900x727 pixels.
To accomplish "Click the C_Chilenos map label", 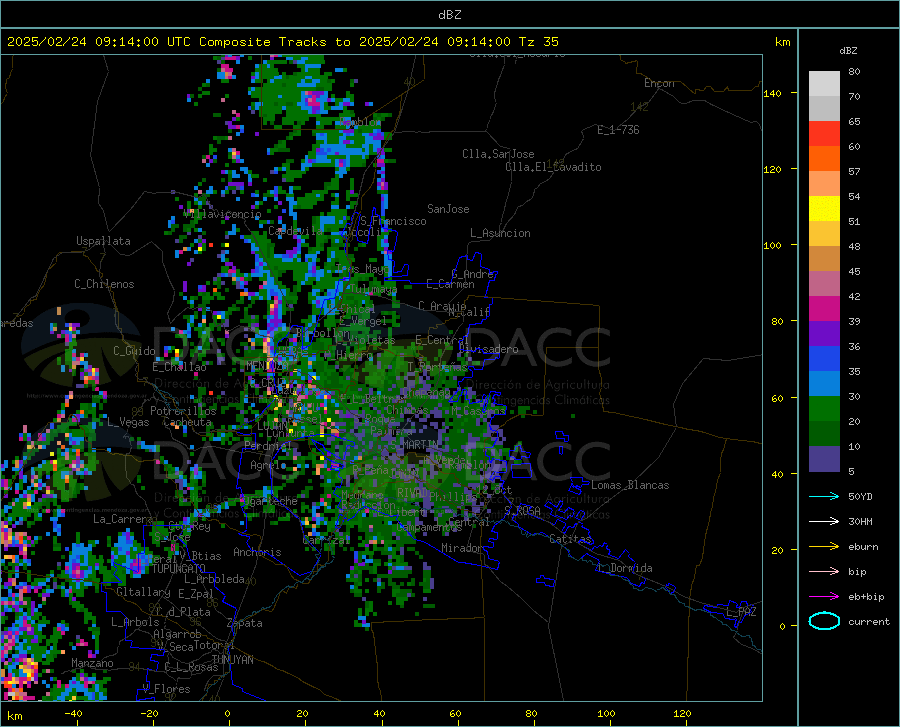I will pos(104,284).
